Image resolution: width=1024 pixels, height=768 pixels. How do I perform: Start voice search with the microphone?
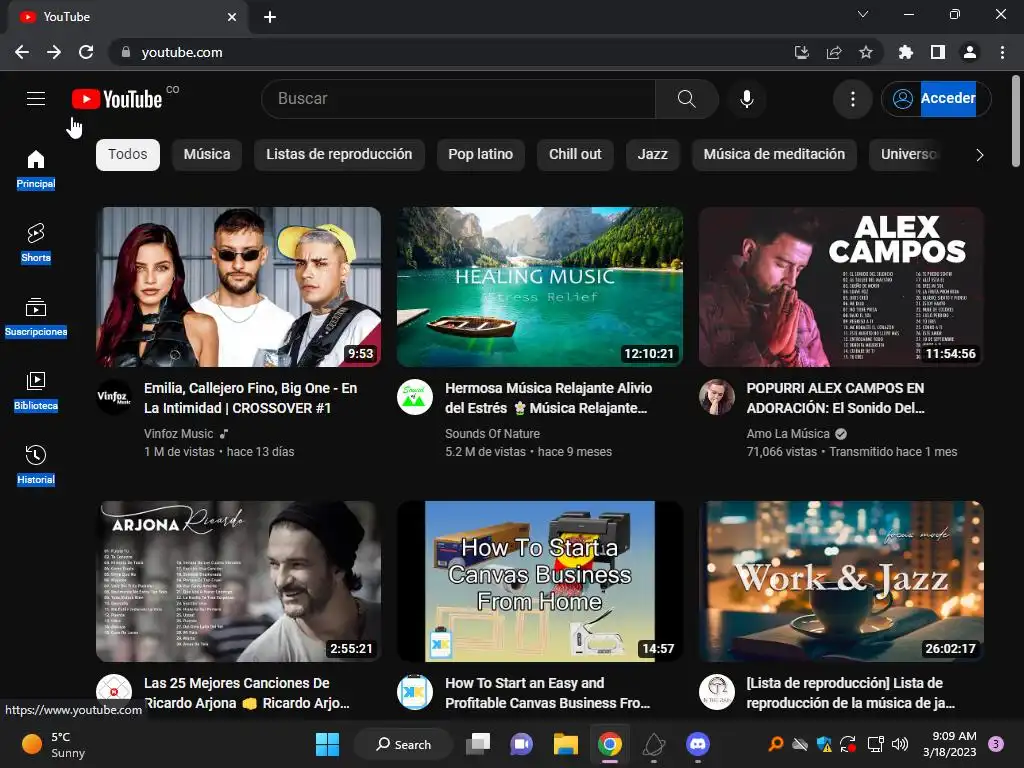point(746,99)
